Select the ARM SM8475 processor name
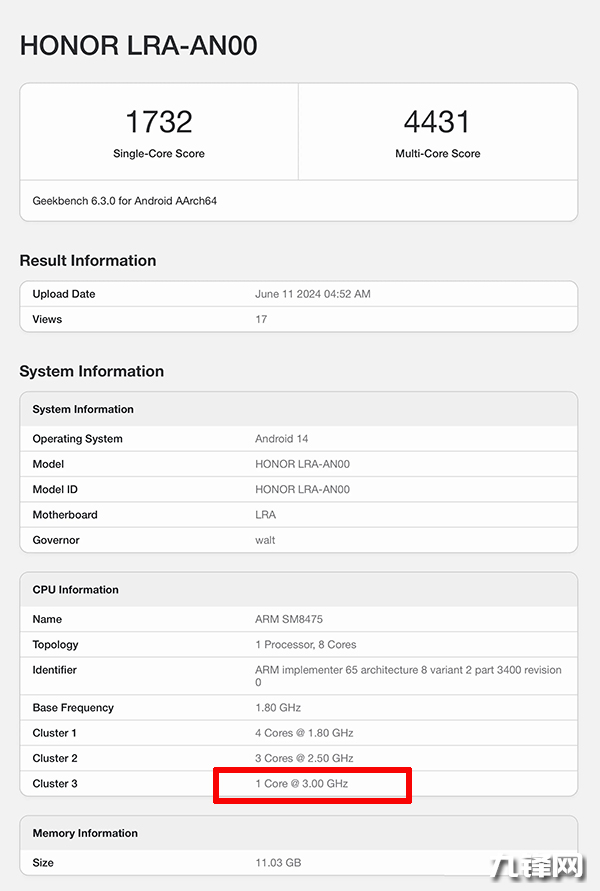600x891 pixels. point(289,620)
